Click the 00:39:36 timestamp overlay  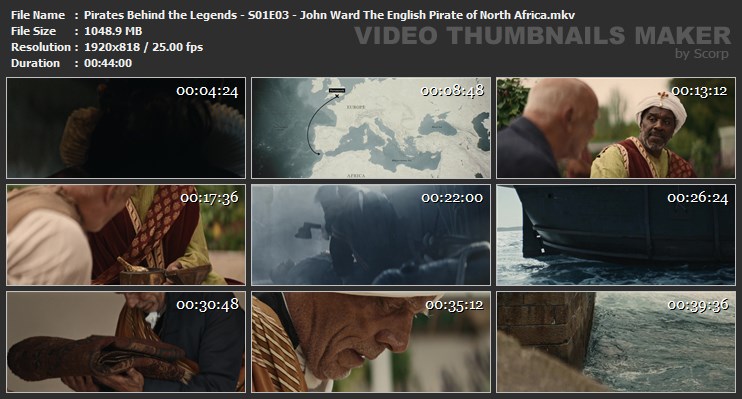click(698, 305)
